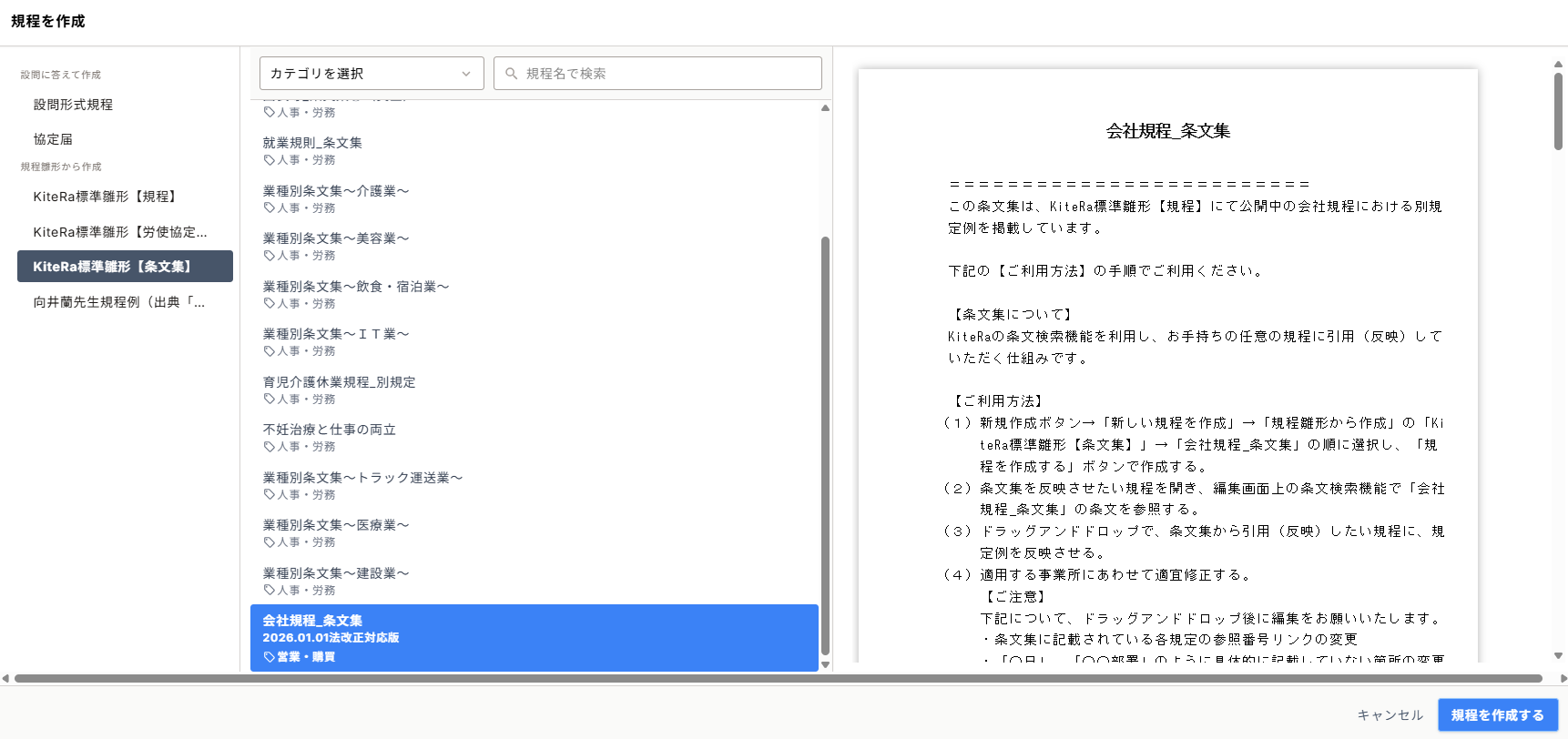Click template list vertical scrollbar
Viewport: 1568px width, 739px height.
[825, 446]
